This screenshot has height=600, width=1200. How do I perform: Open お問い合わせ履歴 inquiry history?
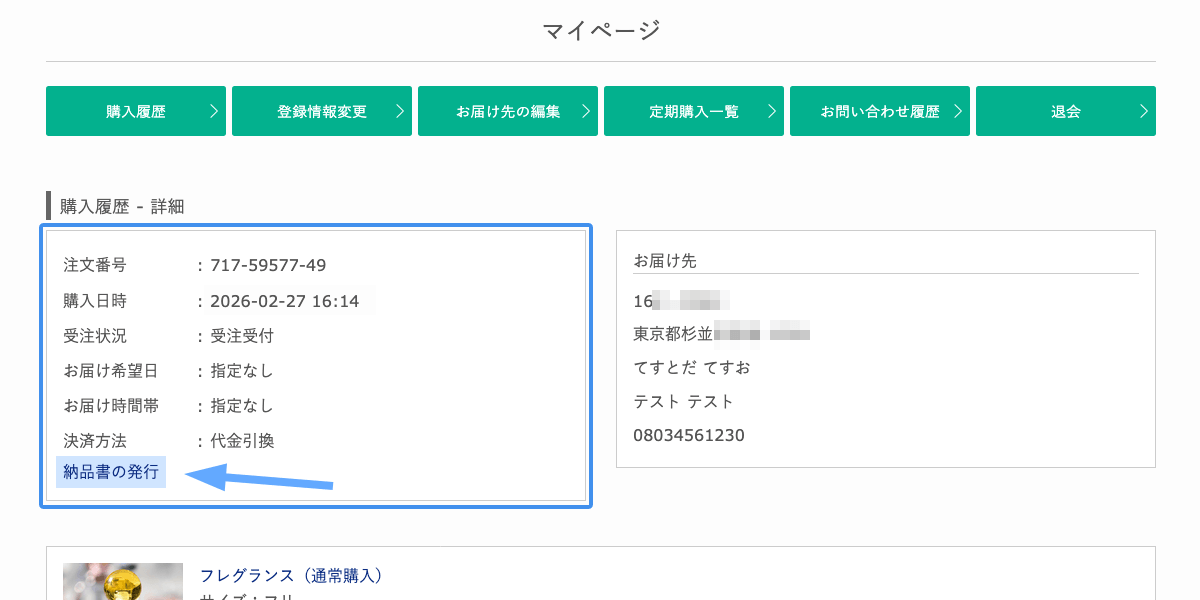[879, 111]
